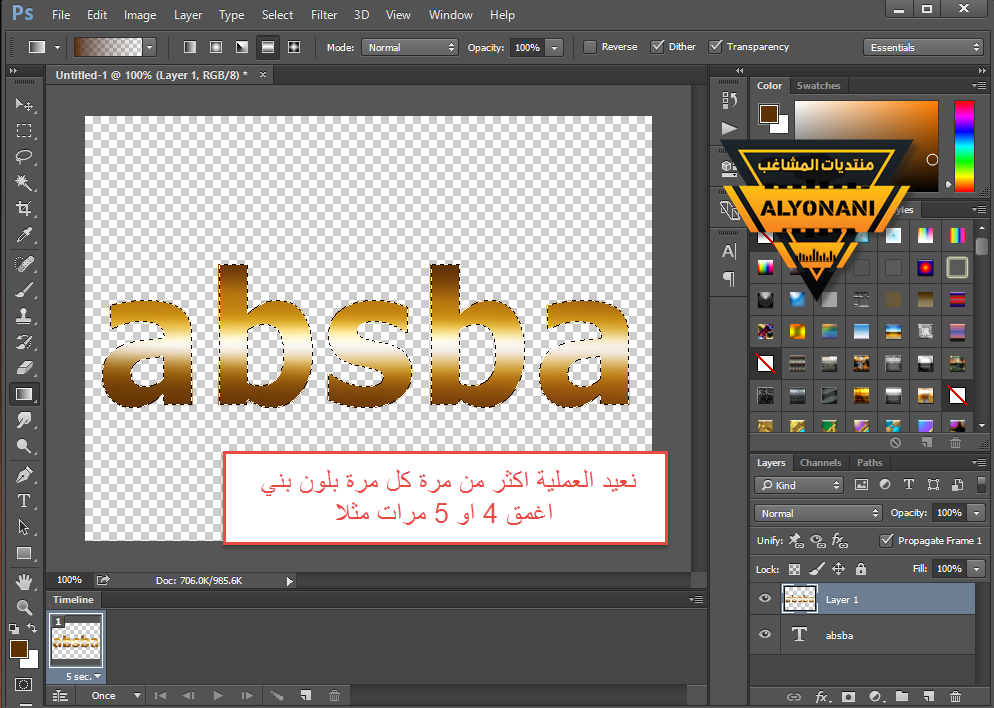Switch to the Channels tab
Image resolution: width=994 pixels, height=708 pixels.
(x=820, y=463)
